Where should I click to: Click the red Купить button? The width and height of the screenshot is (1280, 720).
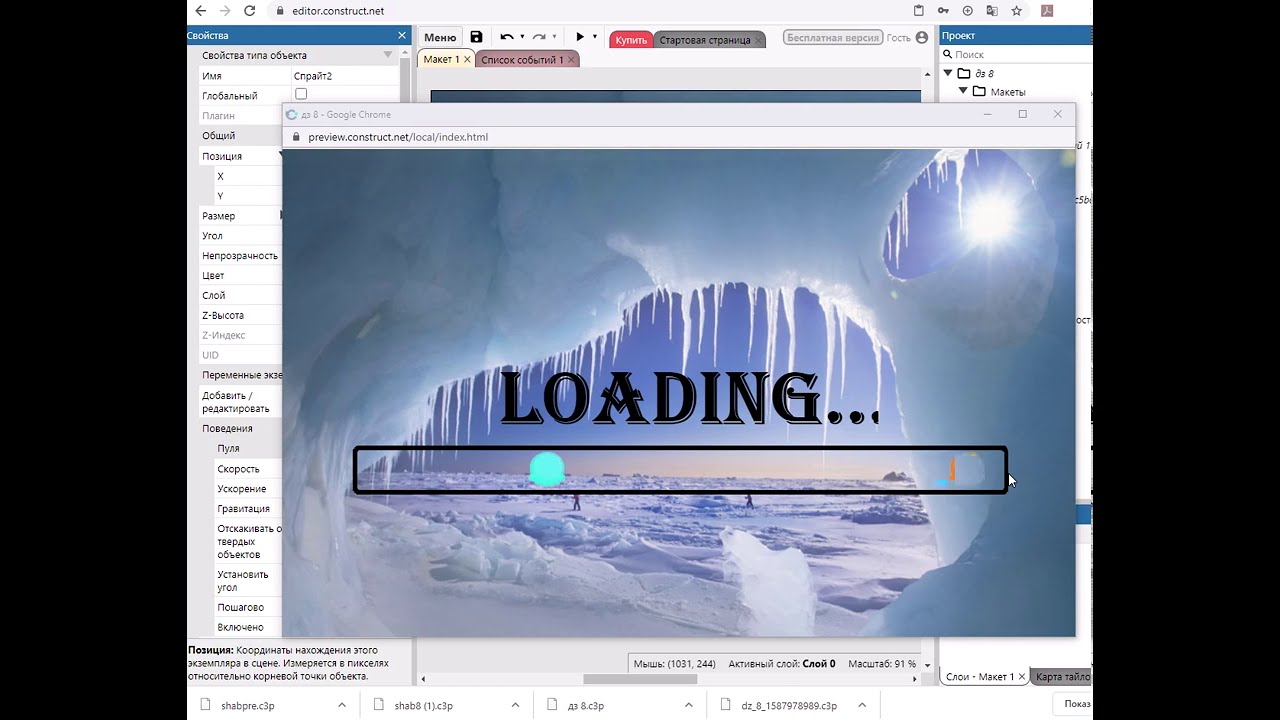pos(631,40)
